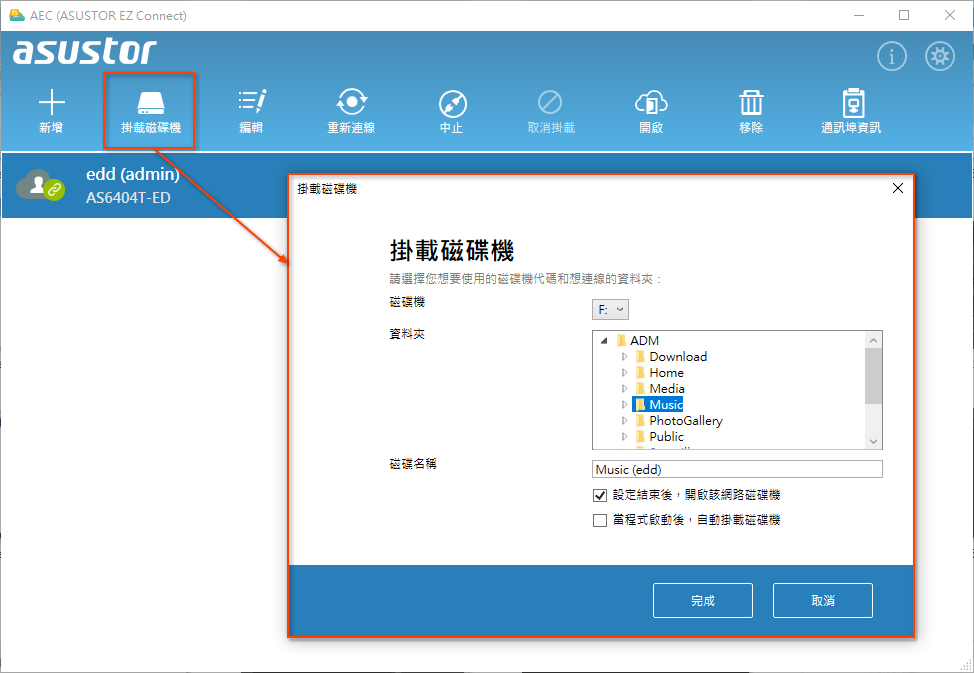Select the Media folder
This screenshot has height=673, width=974.
(x=660, y=388)
